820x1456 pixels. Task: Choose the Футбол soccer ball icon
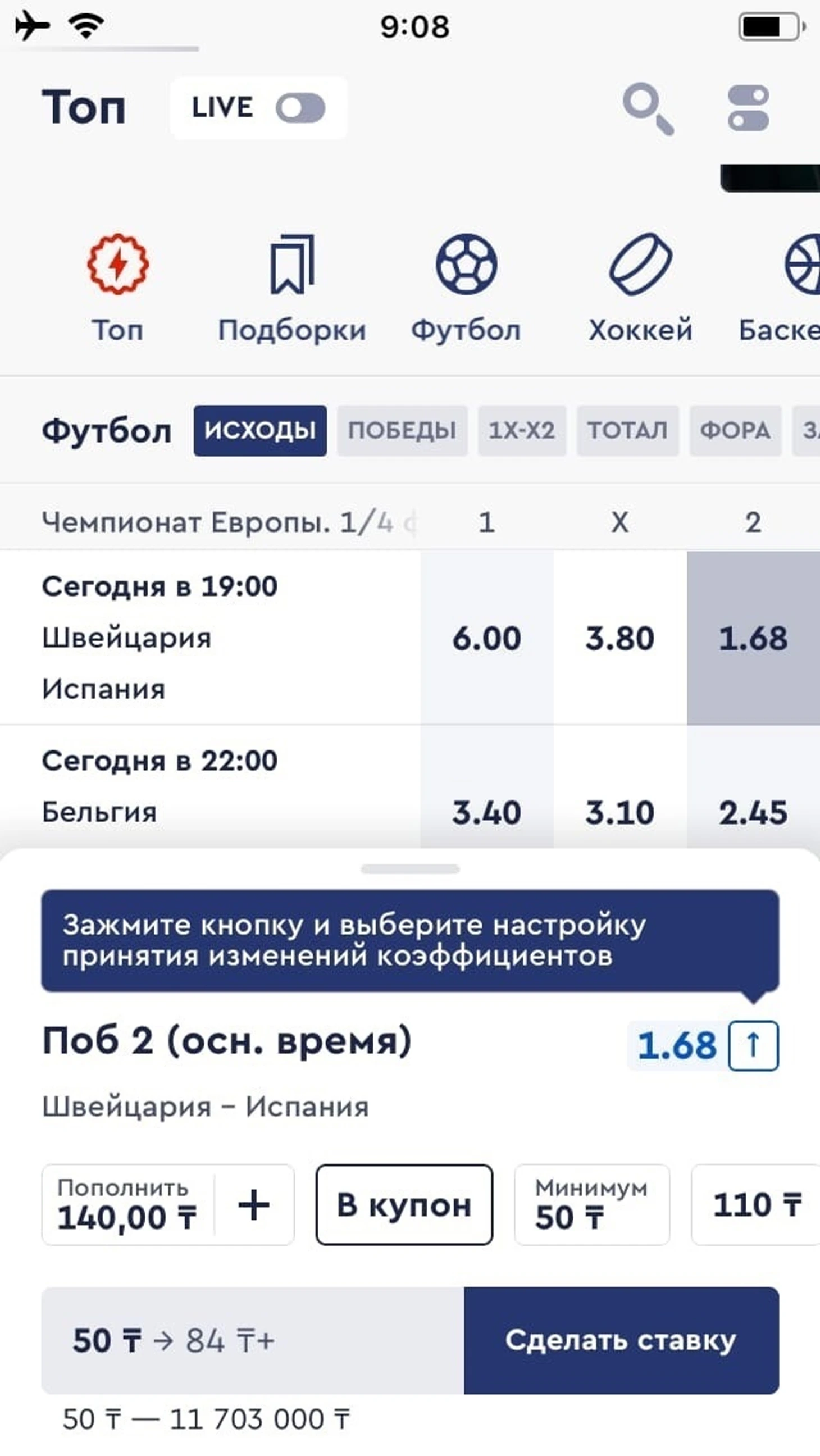coord(466,264)
